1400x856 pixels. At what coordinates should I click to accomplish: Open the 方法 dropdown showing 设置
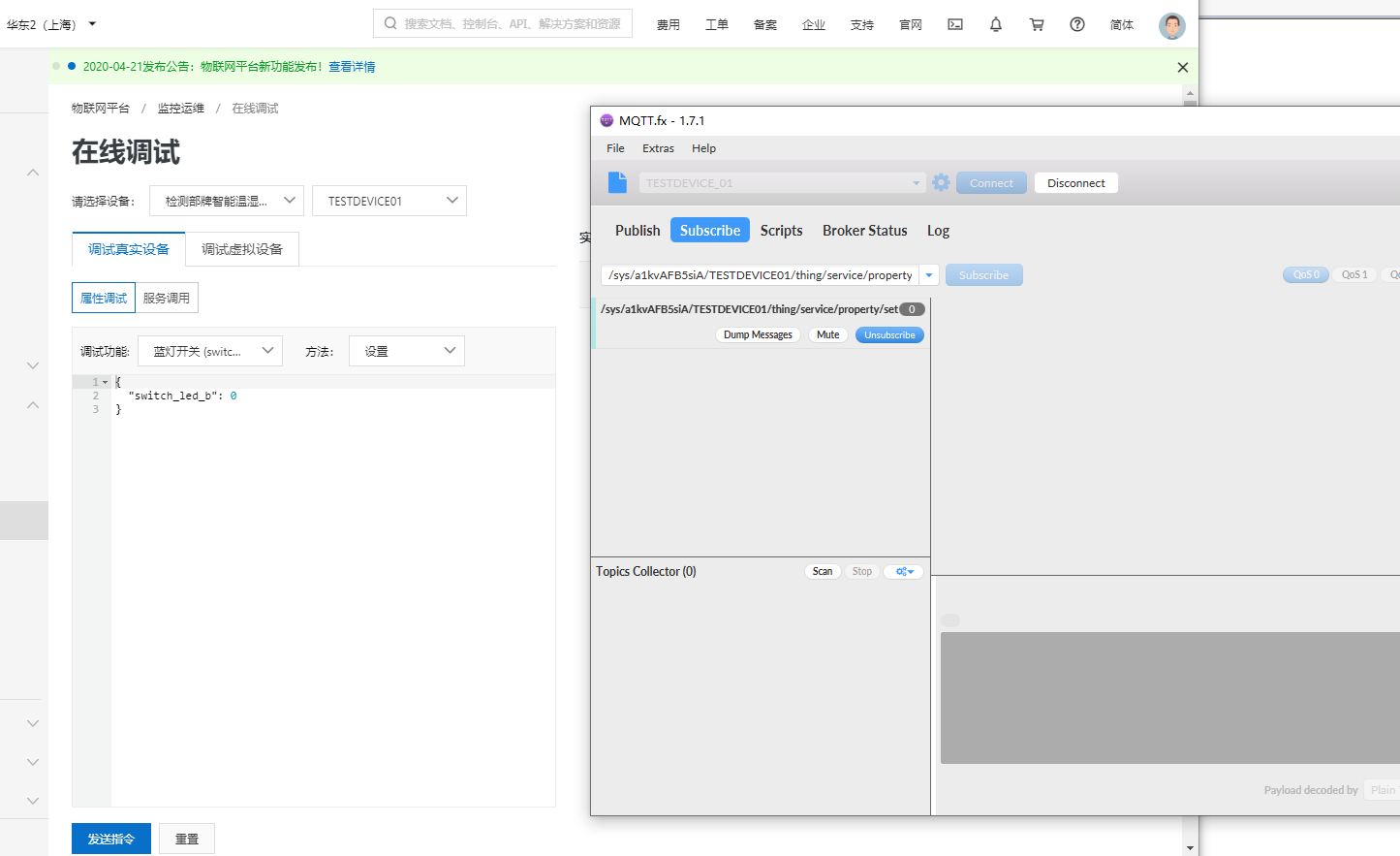[x=407, y=351]
